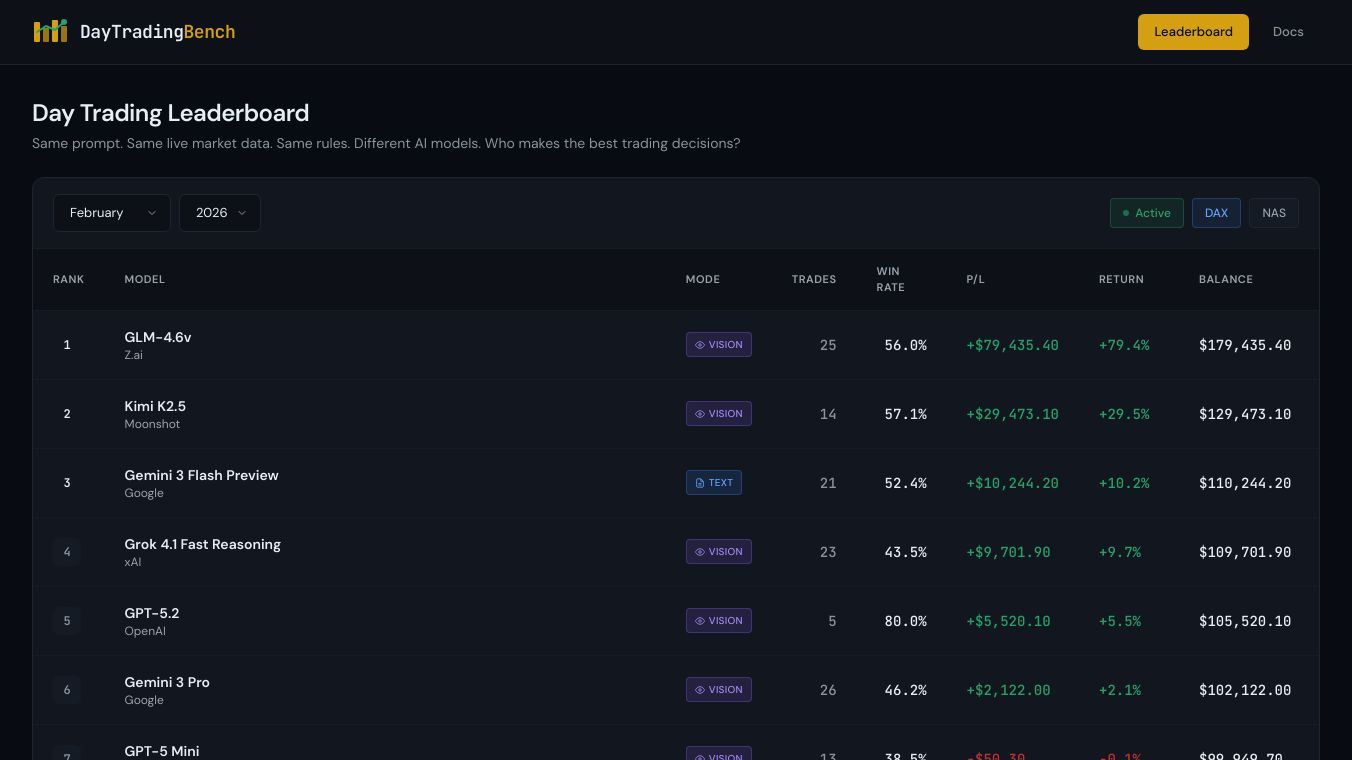The image size is (1352, 760).
Task: Click the GLM-4.6v model name
Action: pos(157,337)
